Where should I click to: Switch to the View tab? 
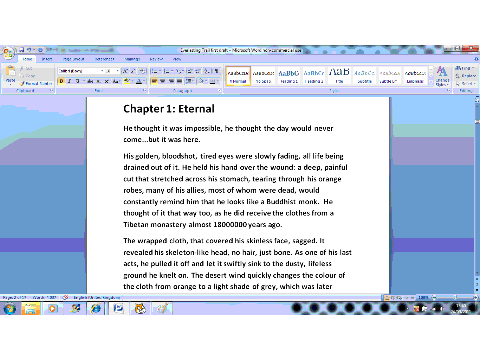click(177, 59)
